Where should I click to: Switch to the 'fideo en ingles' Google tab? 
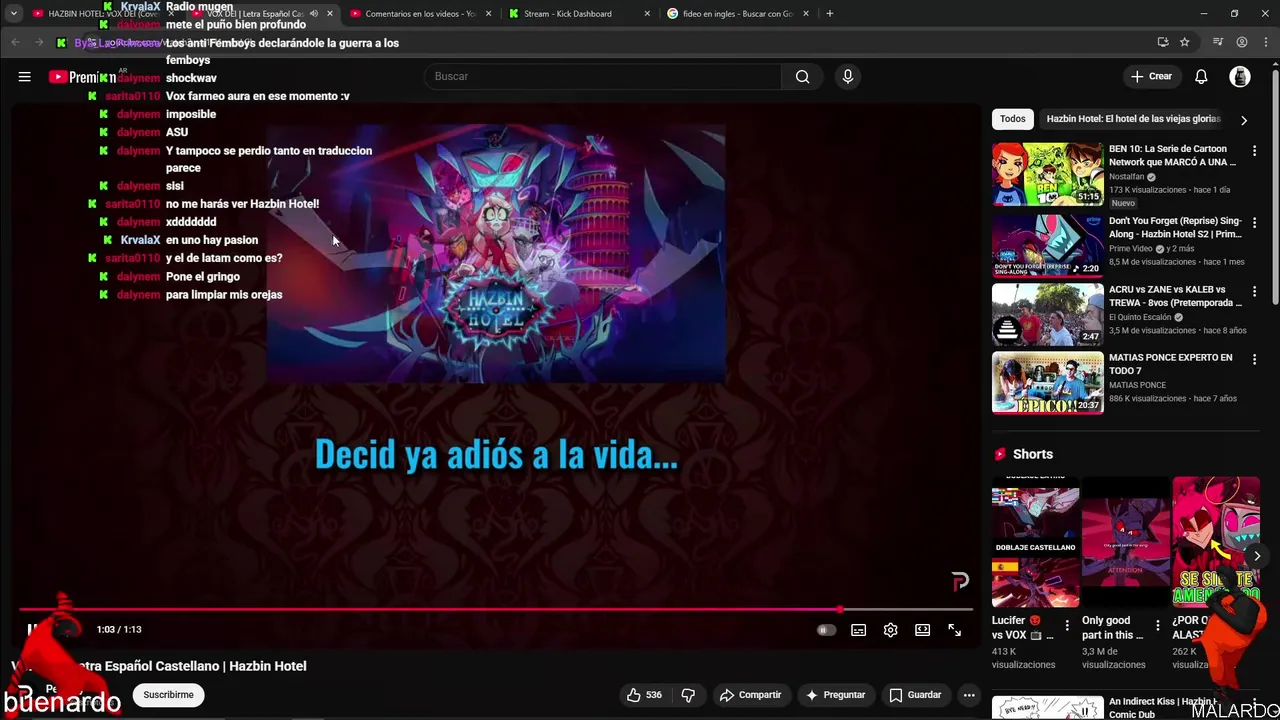pyautogui.click(x=738, y=14)
